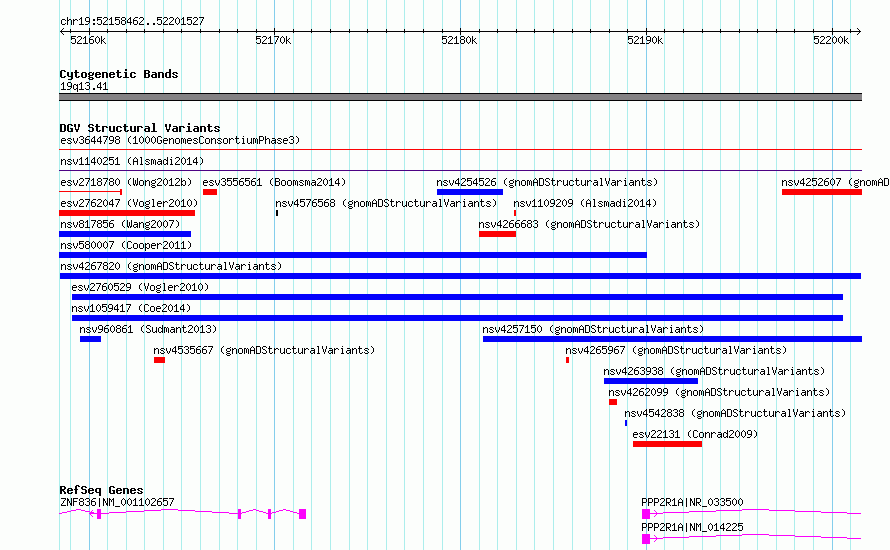Click the nsv4254526 gnomAD variant label
The image size is (890, 550).
coord(547,182)
